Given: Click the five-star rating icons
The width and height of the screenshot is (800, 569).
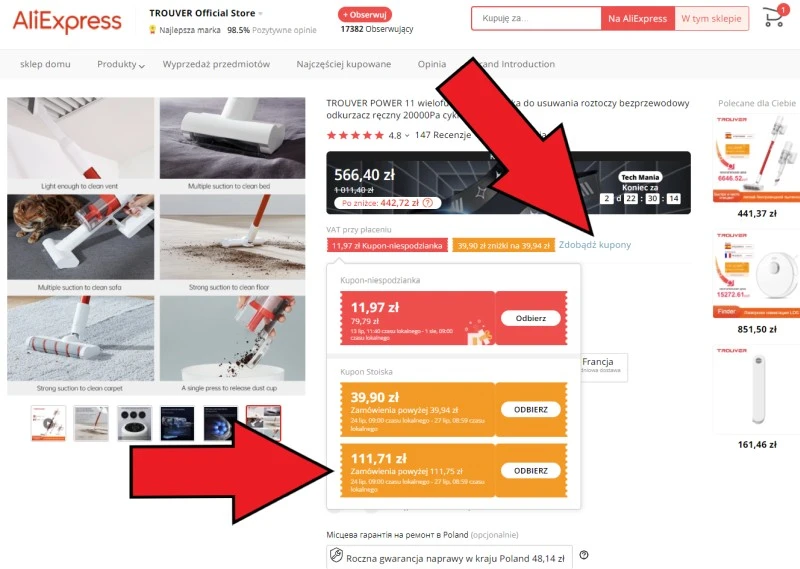Looking at the screenshot, I should click(x=355, y=135).
